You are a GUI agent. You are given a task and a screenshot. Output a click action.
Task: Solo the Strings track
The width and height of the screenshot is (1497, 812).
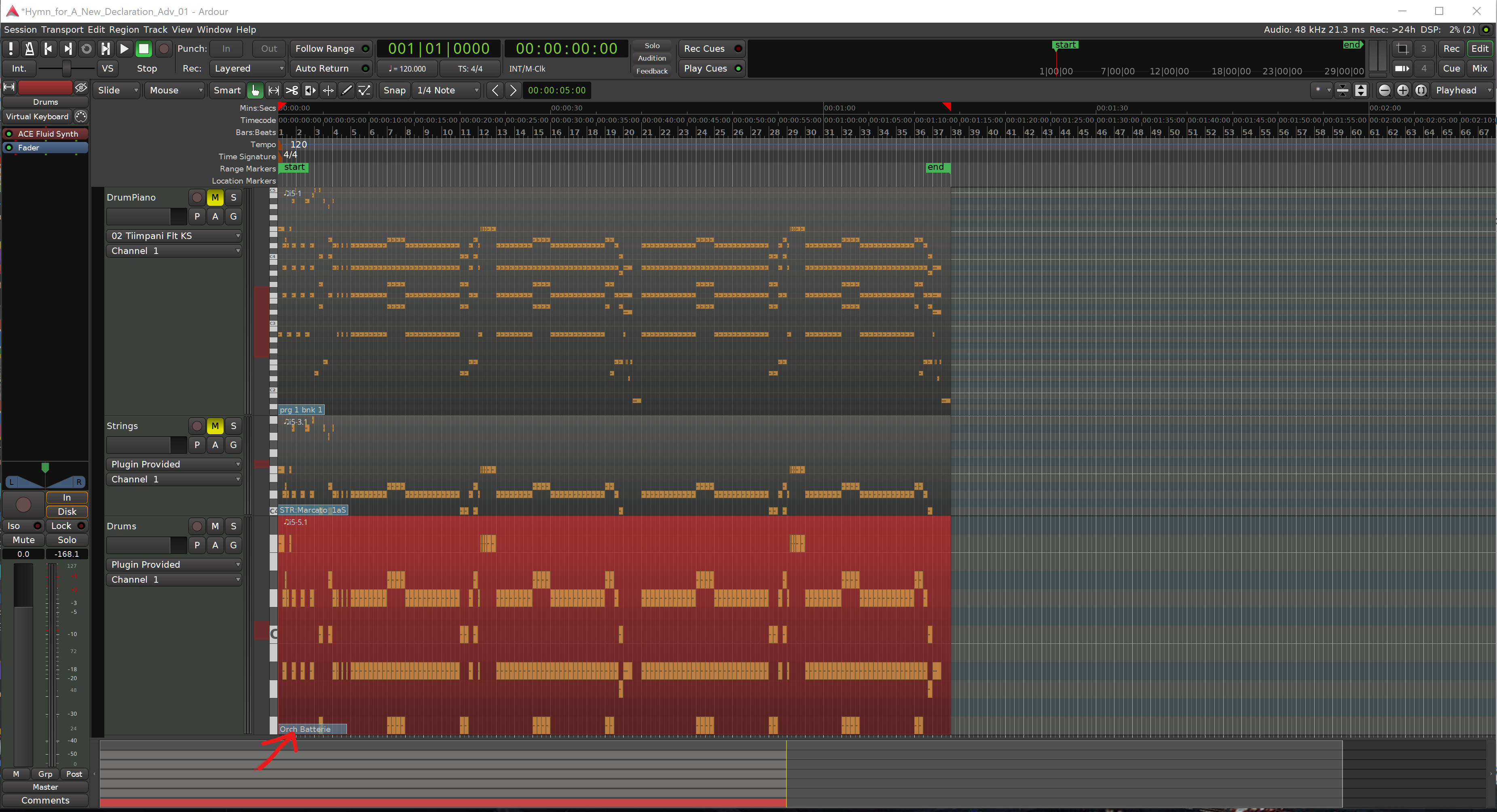click(x=234, y=426)
